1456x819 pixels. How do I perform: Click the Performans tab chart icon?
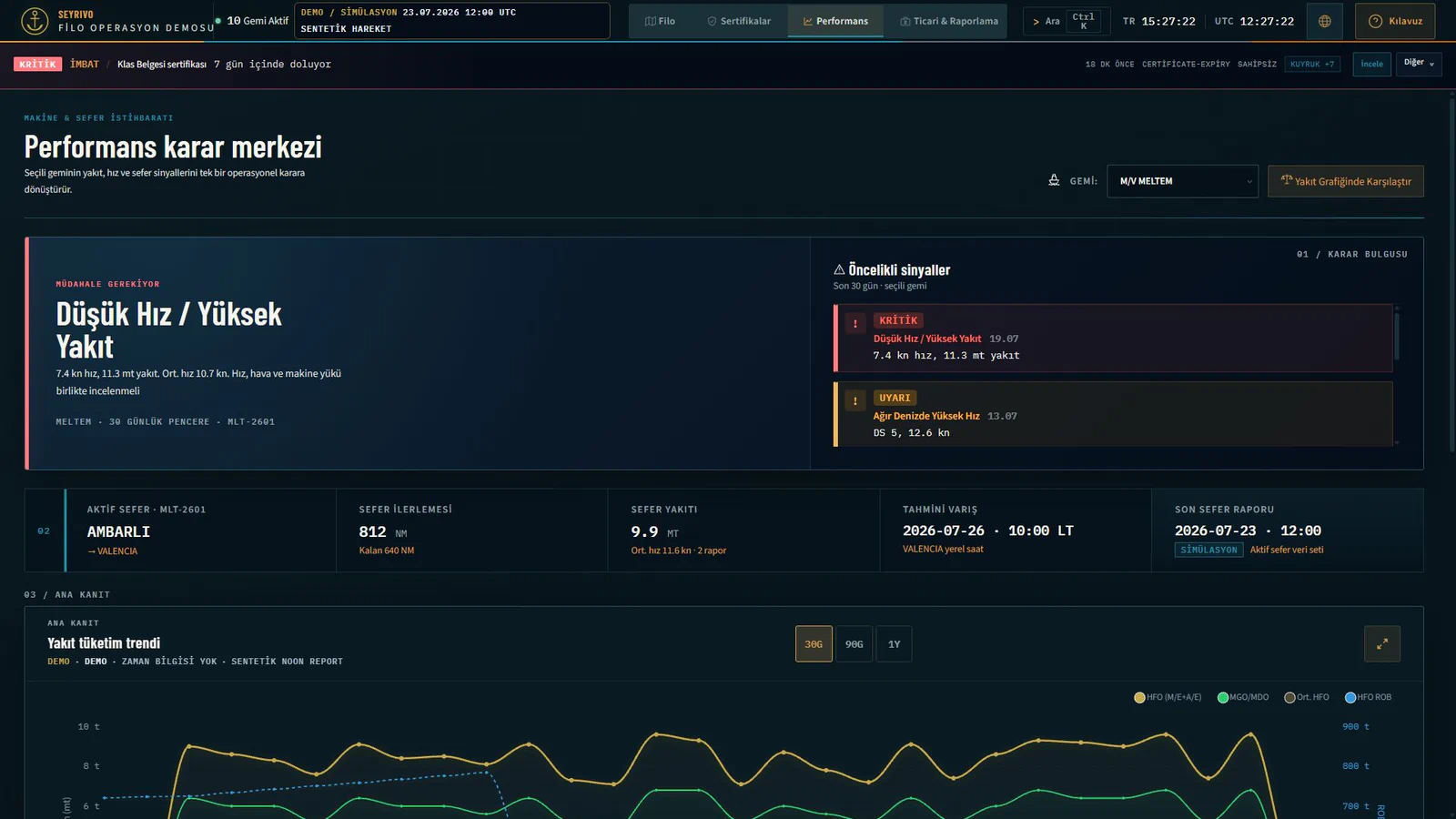coord(807,21)
